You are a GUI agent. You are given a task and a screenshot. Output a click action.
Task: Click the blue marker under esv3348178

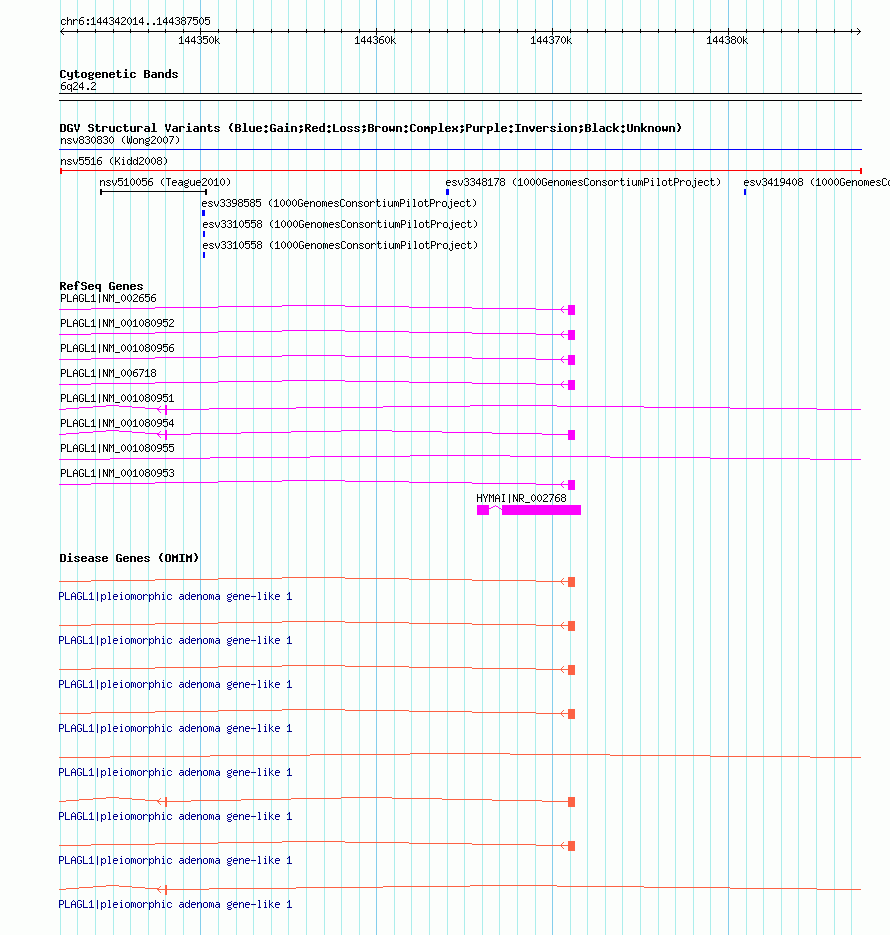pos(448,192)
